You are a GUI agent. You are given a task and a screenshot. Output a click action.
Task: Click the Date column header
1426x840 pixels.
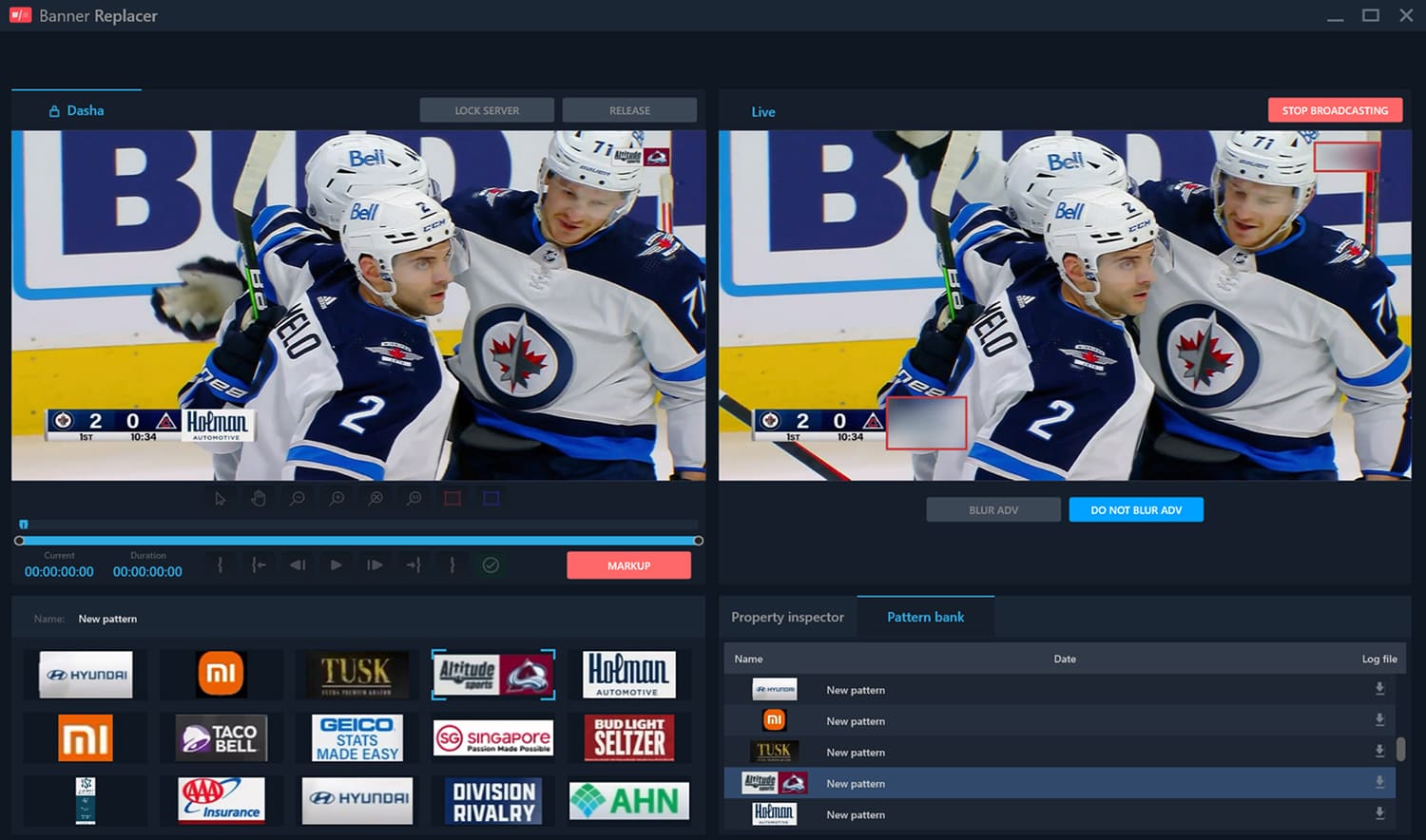(1065, 659)
